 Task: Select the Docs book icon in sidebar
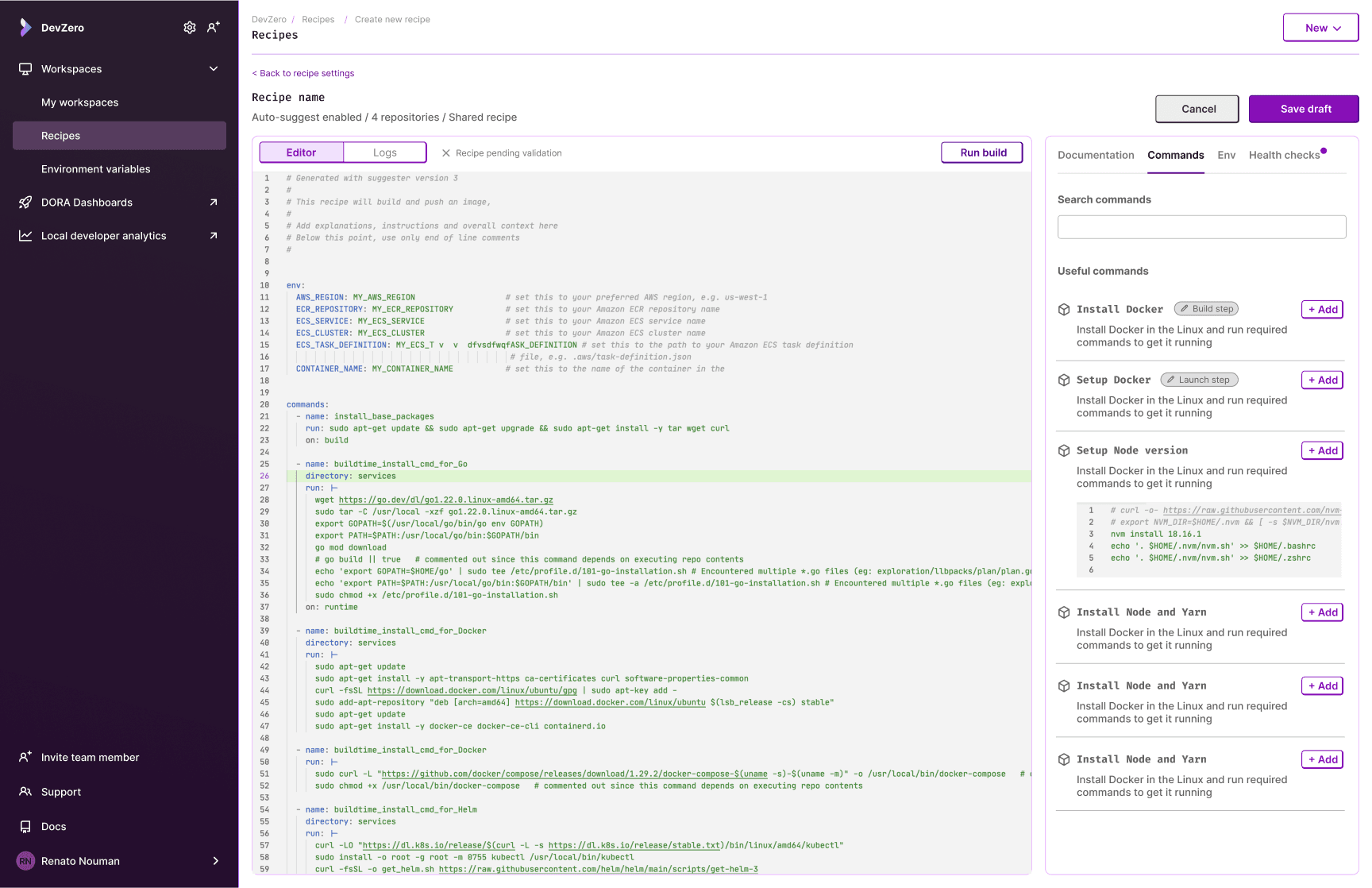pos(25,826)
